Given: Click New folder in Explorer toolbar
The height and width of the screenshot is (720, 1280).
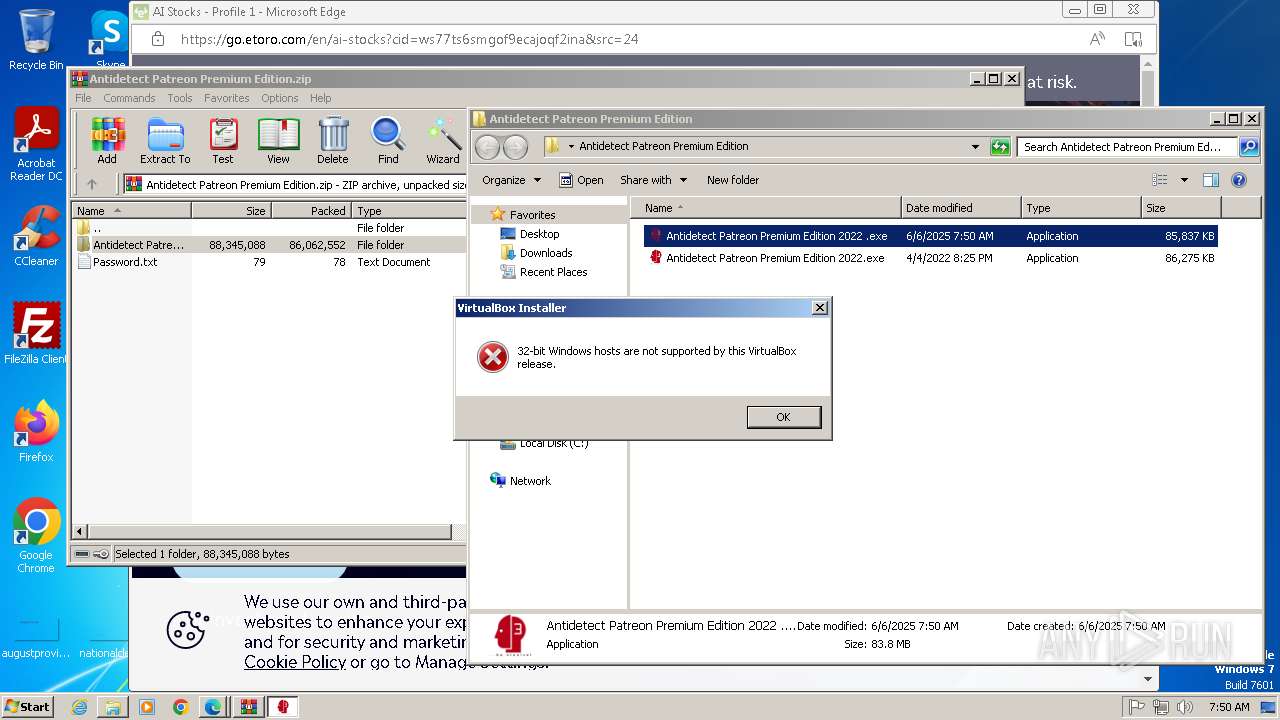Looking at the screenshot, I should tap(733, 180).
